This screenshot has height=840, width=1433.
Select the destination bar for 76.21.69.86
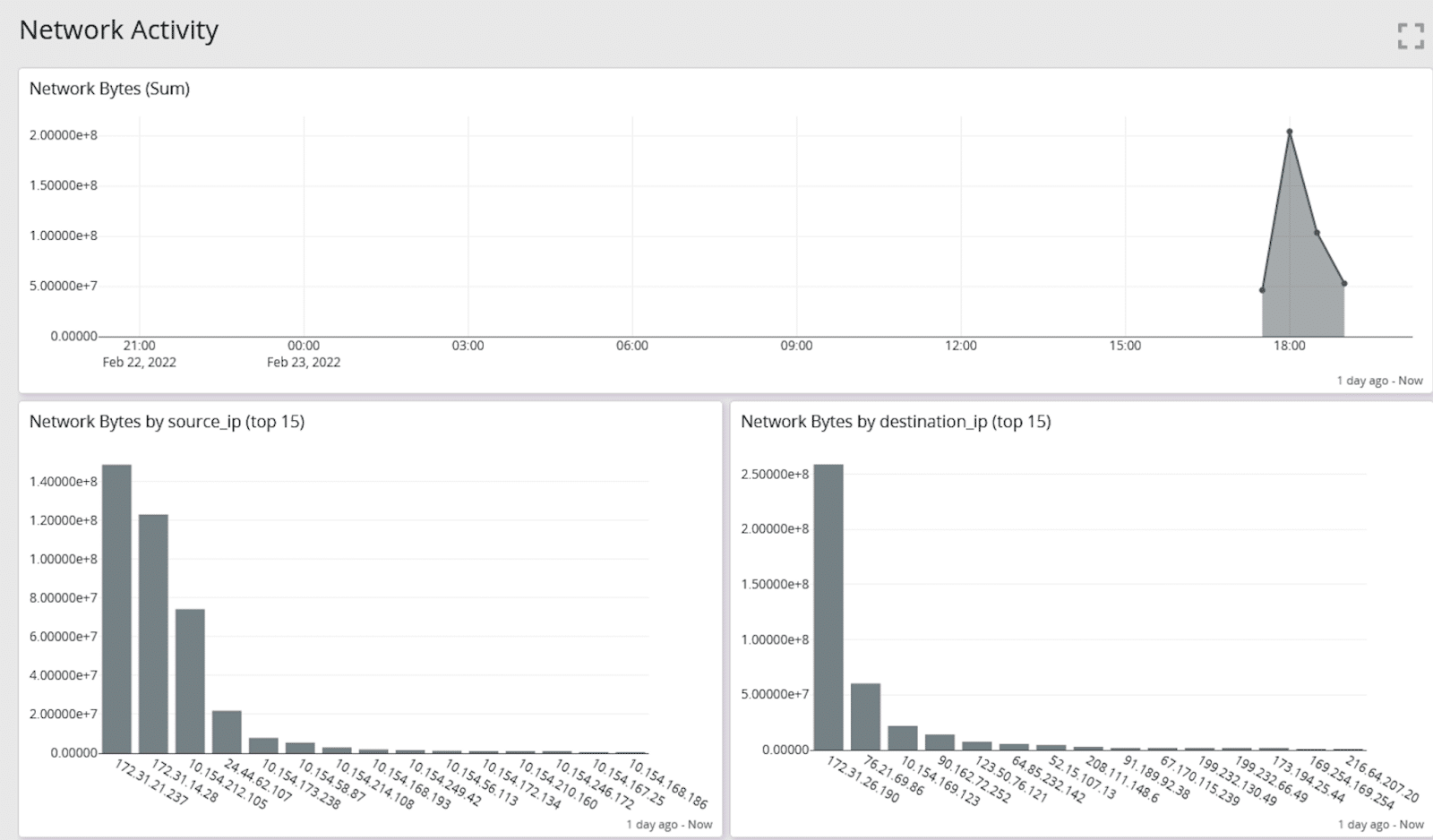(865, 716)
